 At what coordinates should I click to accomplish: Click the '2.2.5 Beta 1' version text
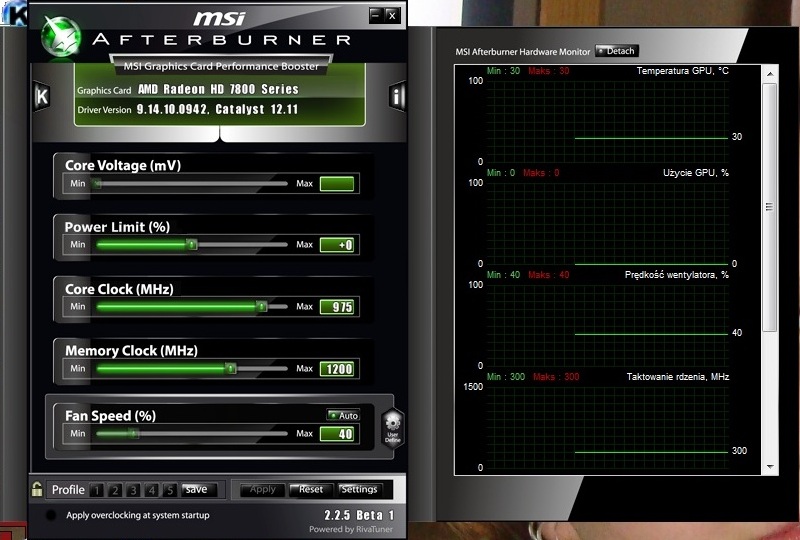tap(359, 515)
